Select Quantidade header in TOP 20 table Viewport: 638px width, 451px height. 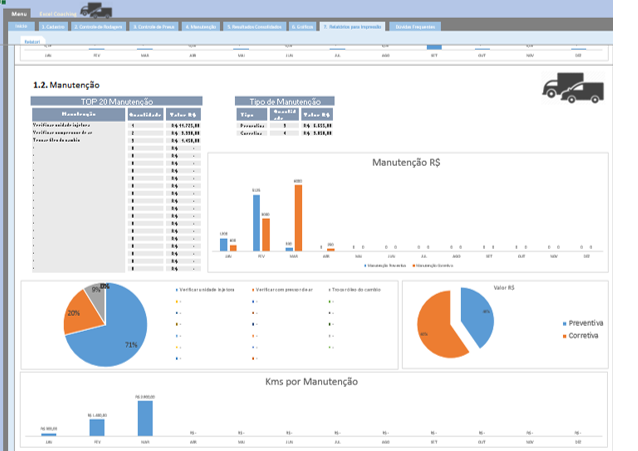click(146, 114)
